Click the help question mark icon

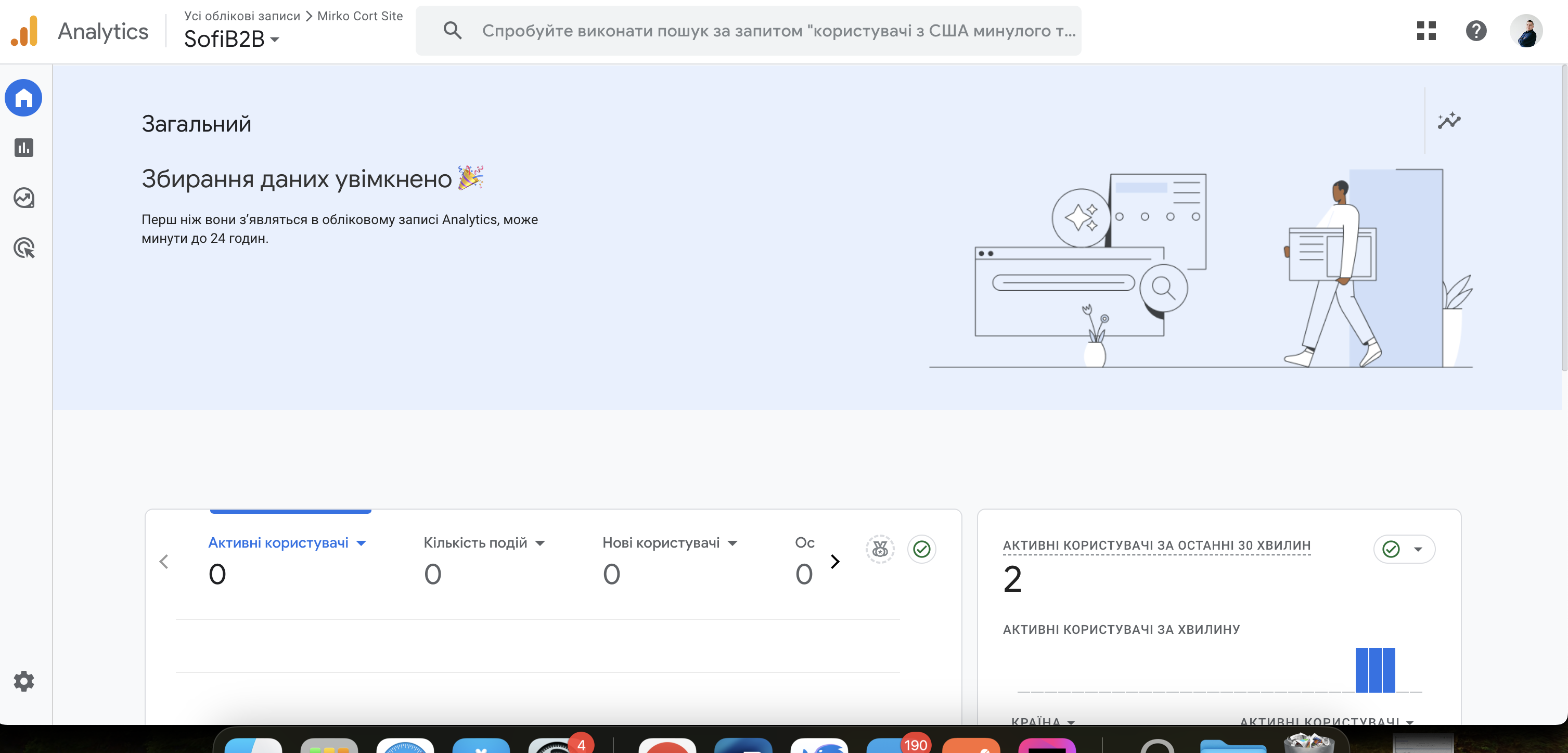[x=1476, y=30]
